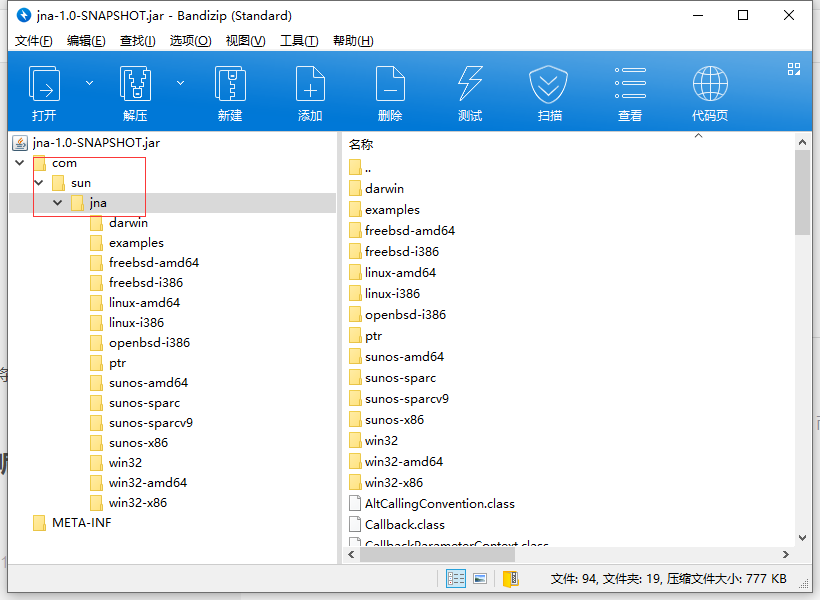Click the 扫描 (Scan) shield icon
This screenshot has width=820, height=600.
[x=548, y=84]
